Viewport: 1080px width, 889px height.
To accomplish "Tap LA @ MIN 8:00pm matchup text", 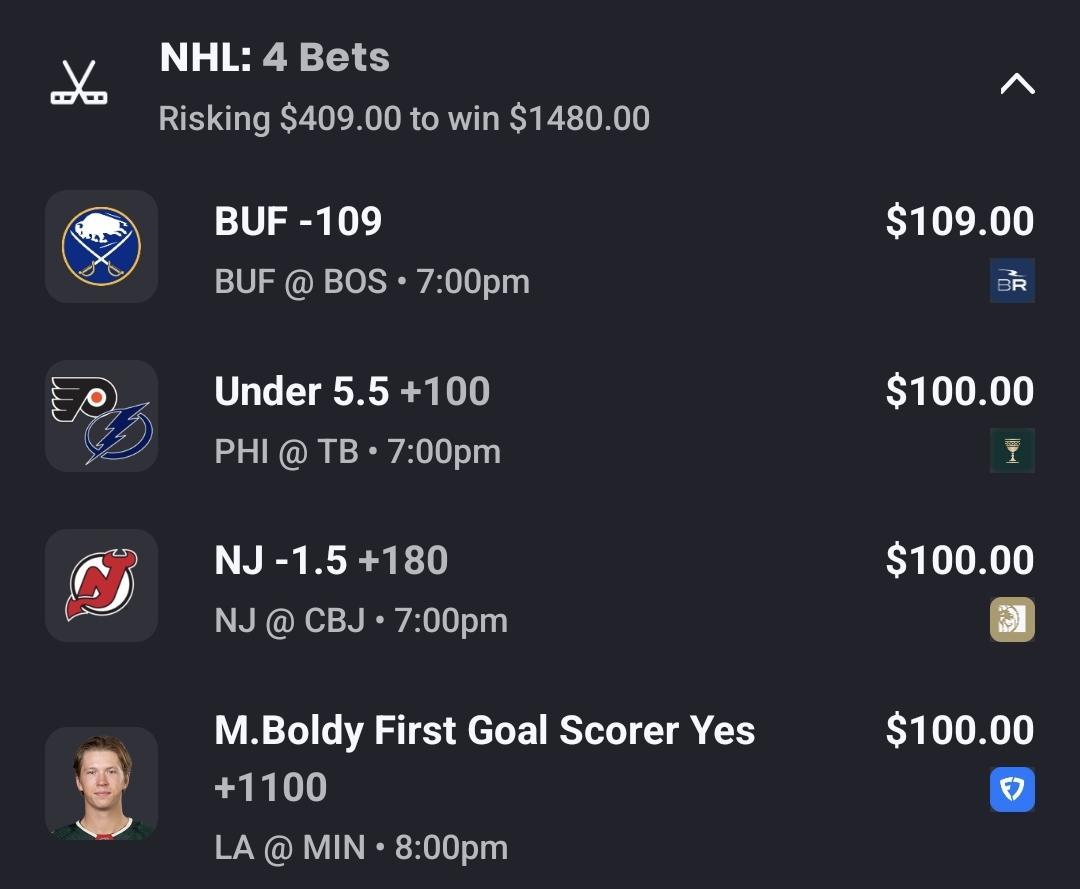I will [360, 848].
